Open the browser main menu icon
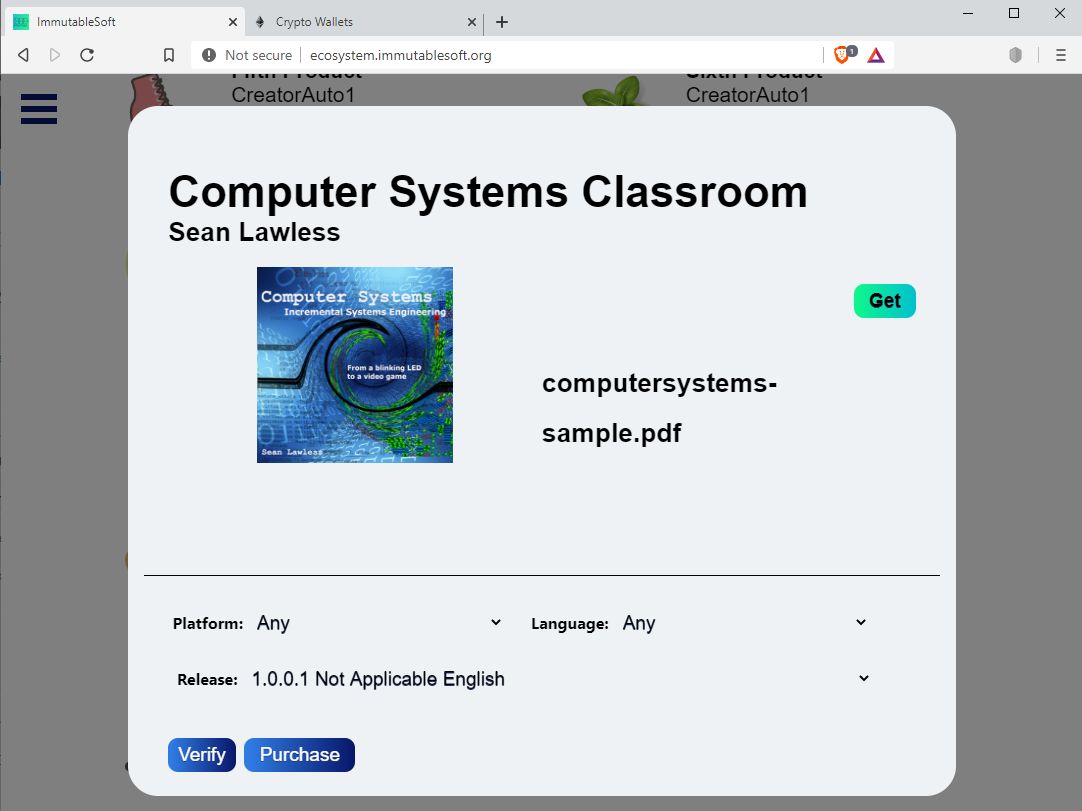This screenshot has height=811, width=1082. click(1061, 55)
